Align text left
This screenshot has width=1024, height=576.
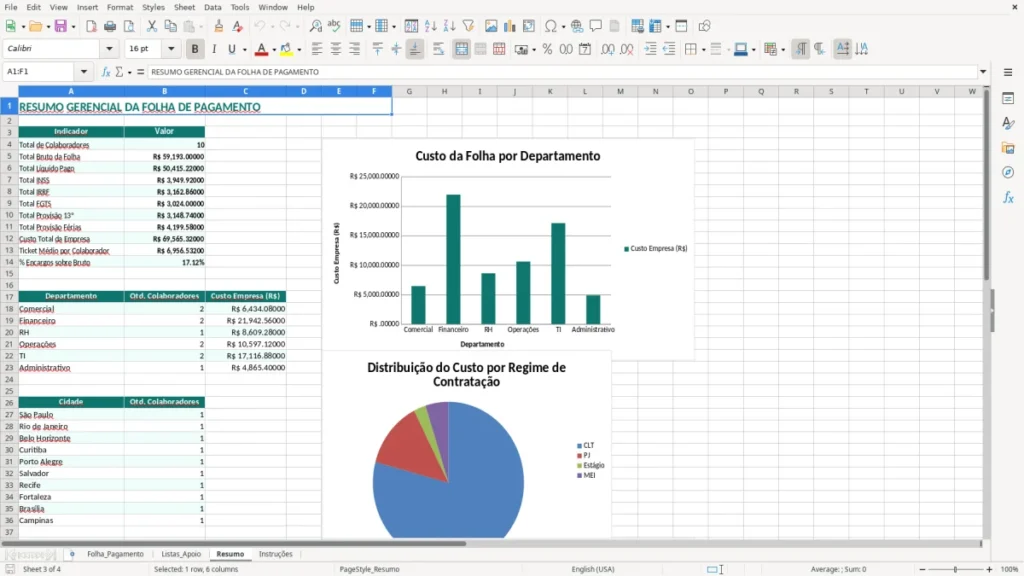[x=317, y=49]
